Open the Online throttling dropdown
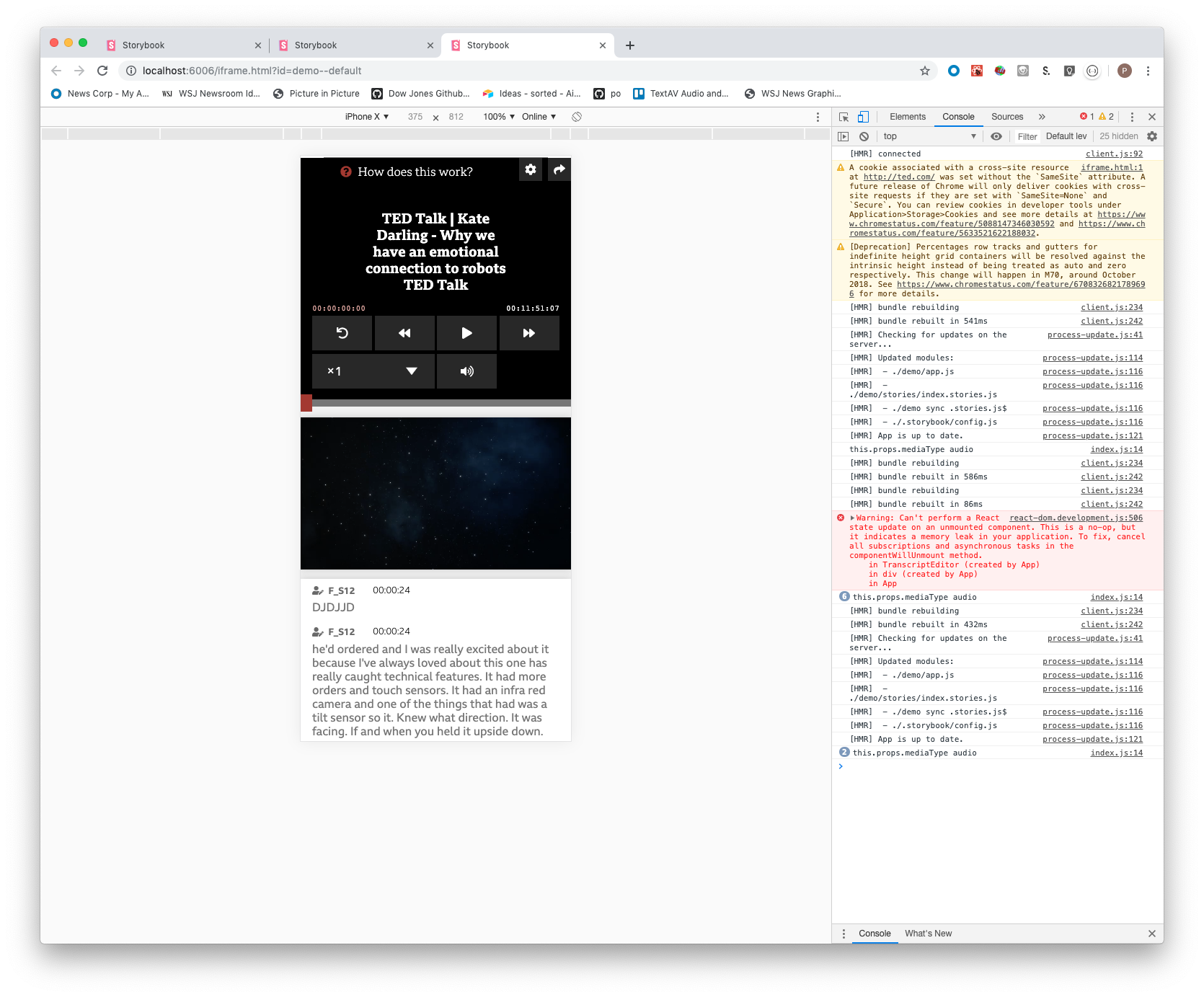Screen dimensions: 1204x997 click(x=539, y=117)
